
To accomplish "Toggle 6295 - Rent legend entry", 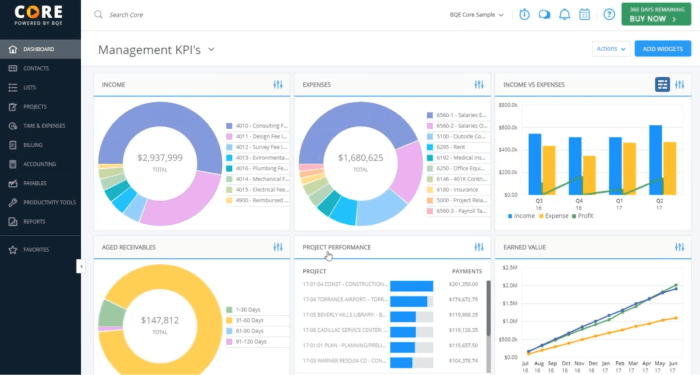I will [x=446, y=147].
